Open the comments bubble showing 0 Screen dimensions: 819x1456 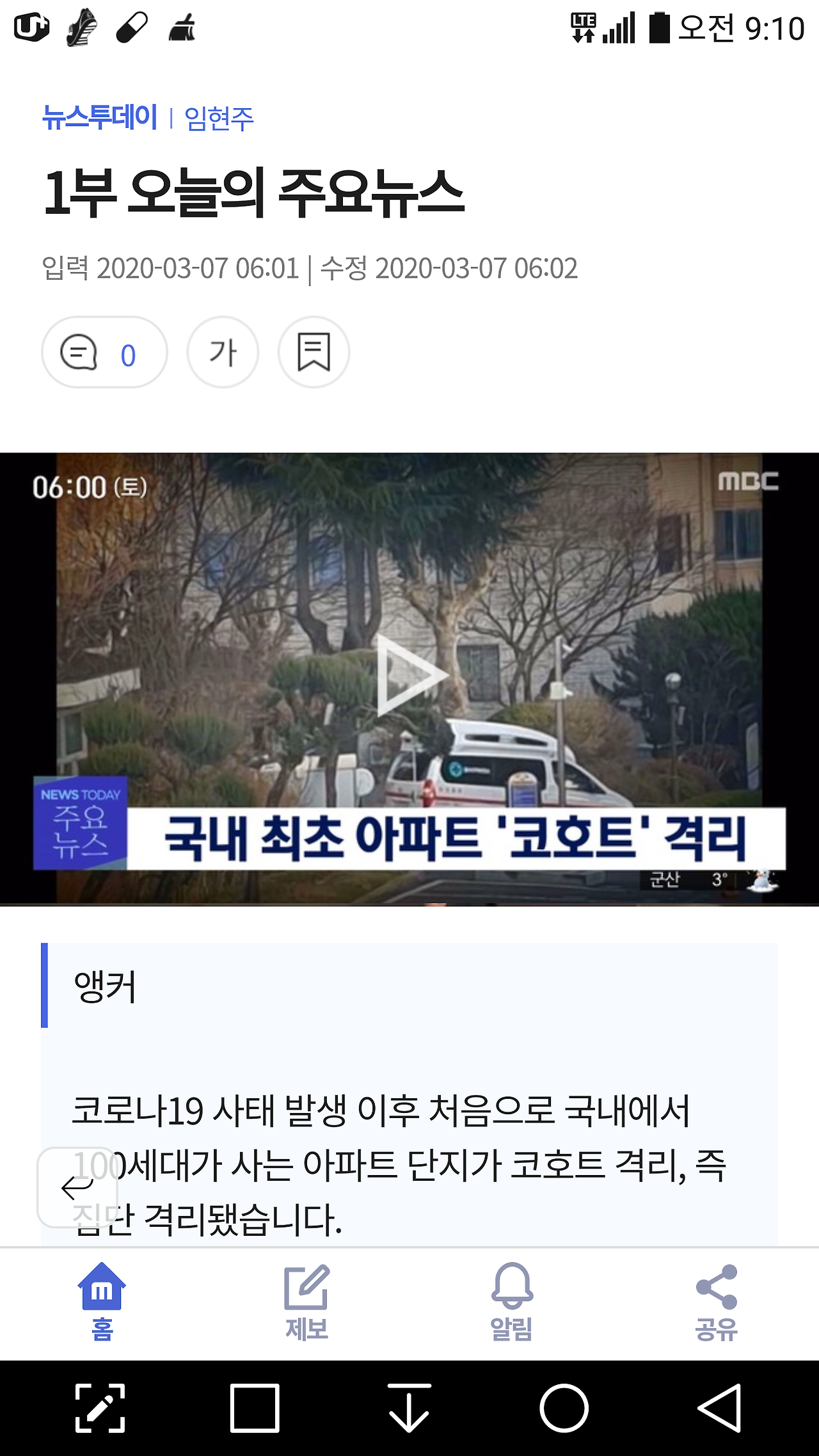(x=104, y=353)
